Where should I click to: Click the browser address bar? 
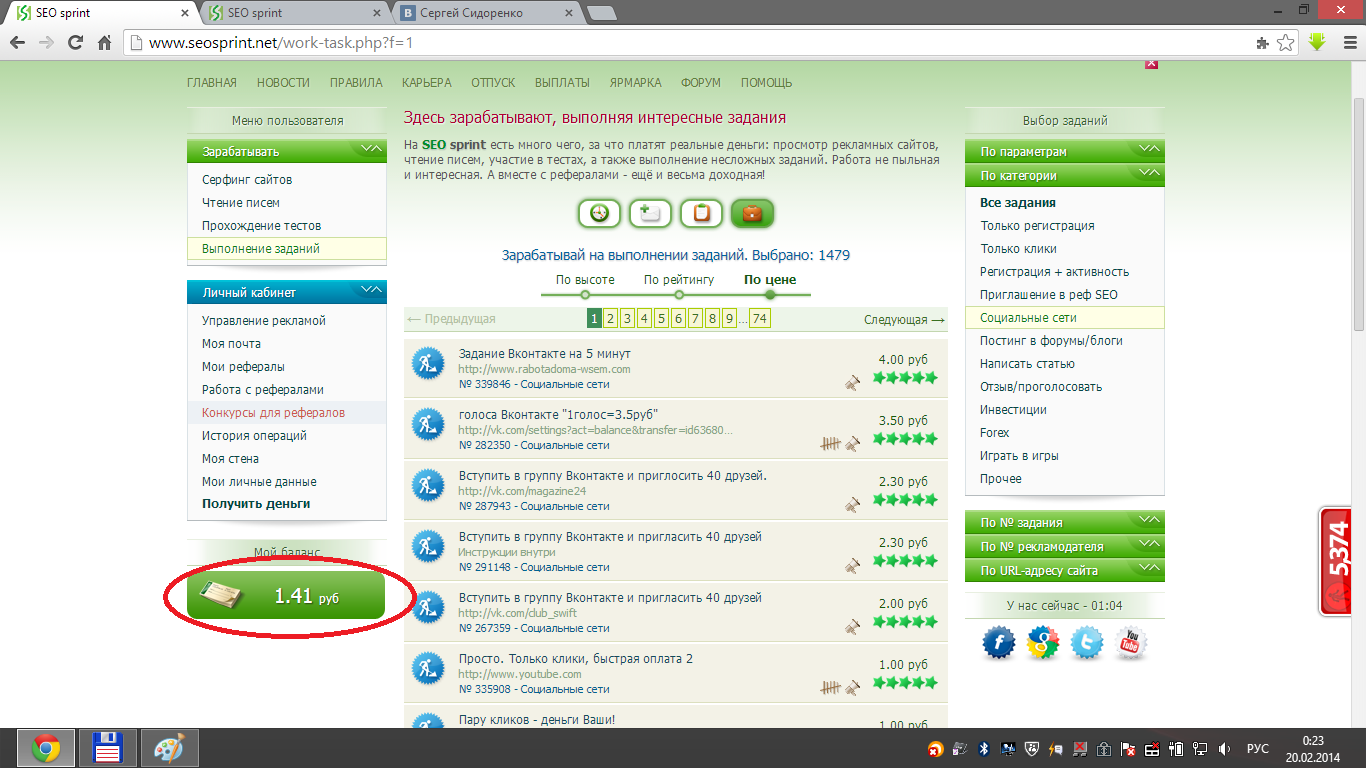[700, 43]
